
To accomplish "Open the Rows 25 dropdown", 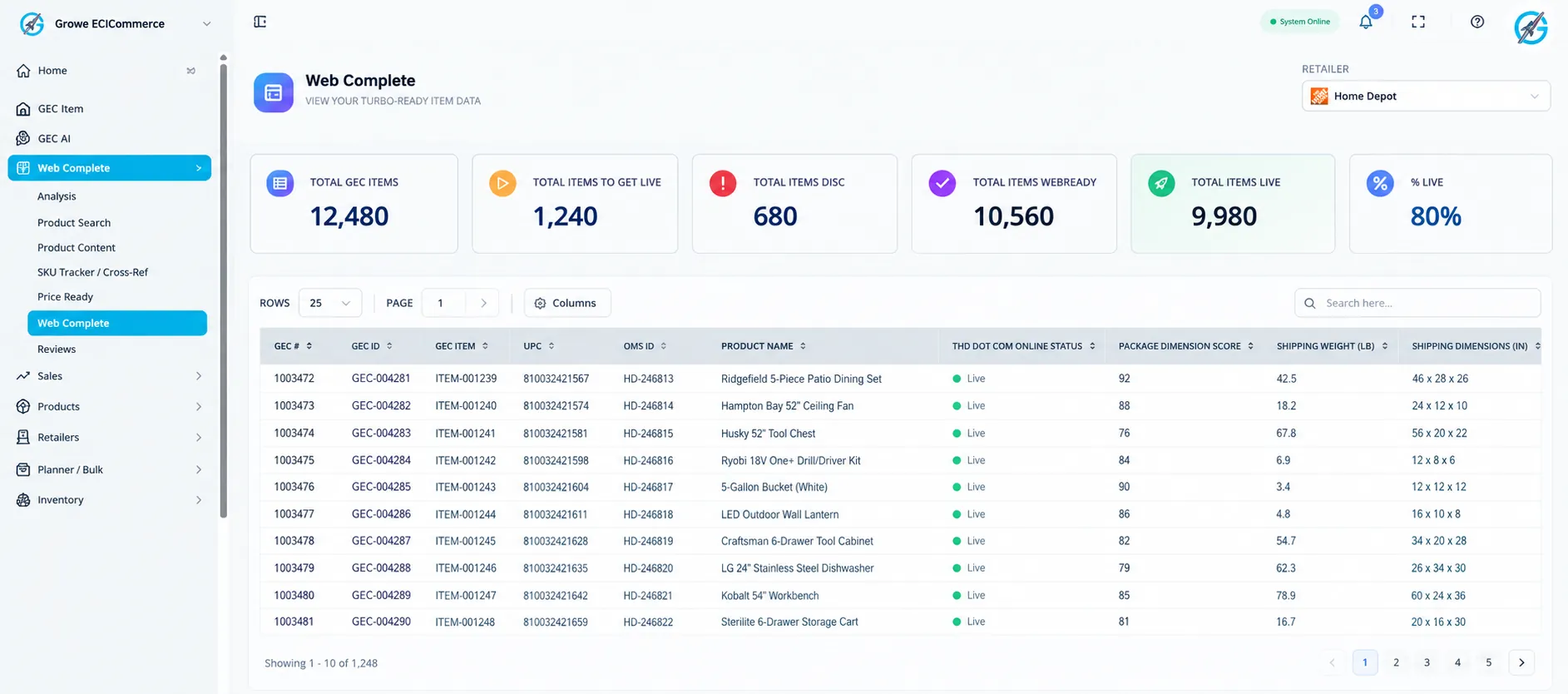I will (330, 303).
